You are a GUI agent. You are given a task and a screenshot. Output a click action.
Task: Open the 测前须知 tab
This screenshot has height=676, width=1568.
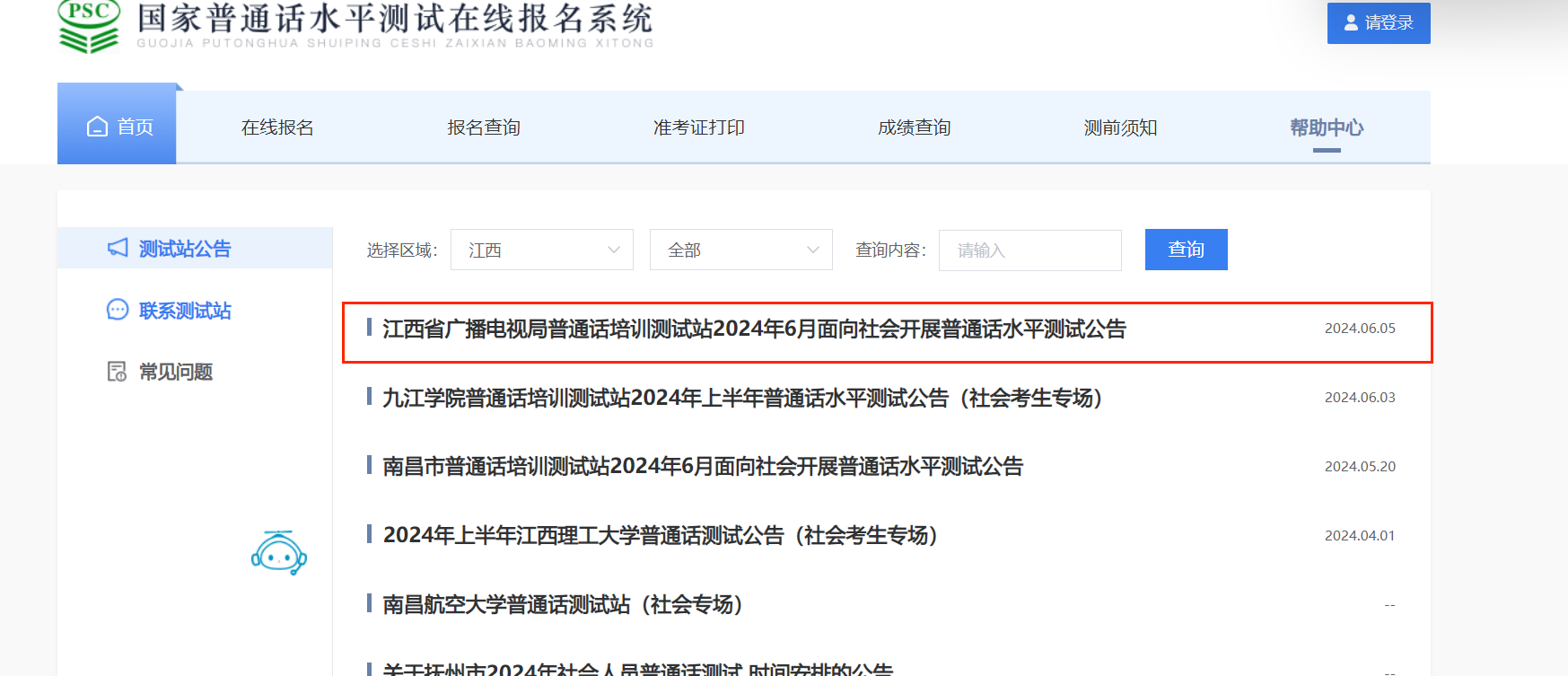pyautogui.click(x=1120, y=127)
